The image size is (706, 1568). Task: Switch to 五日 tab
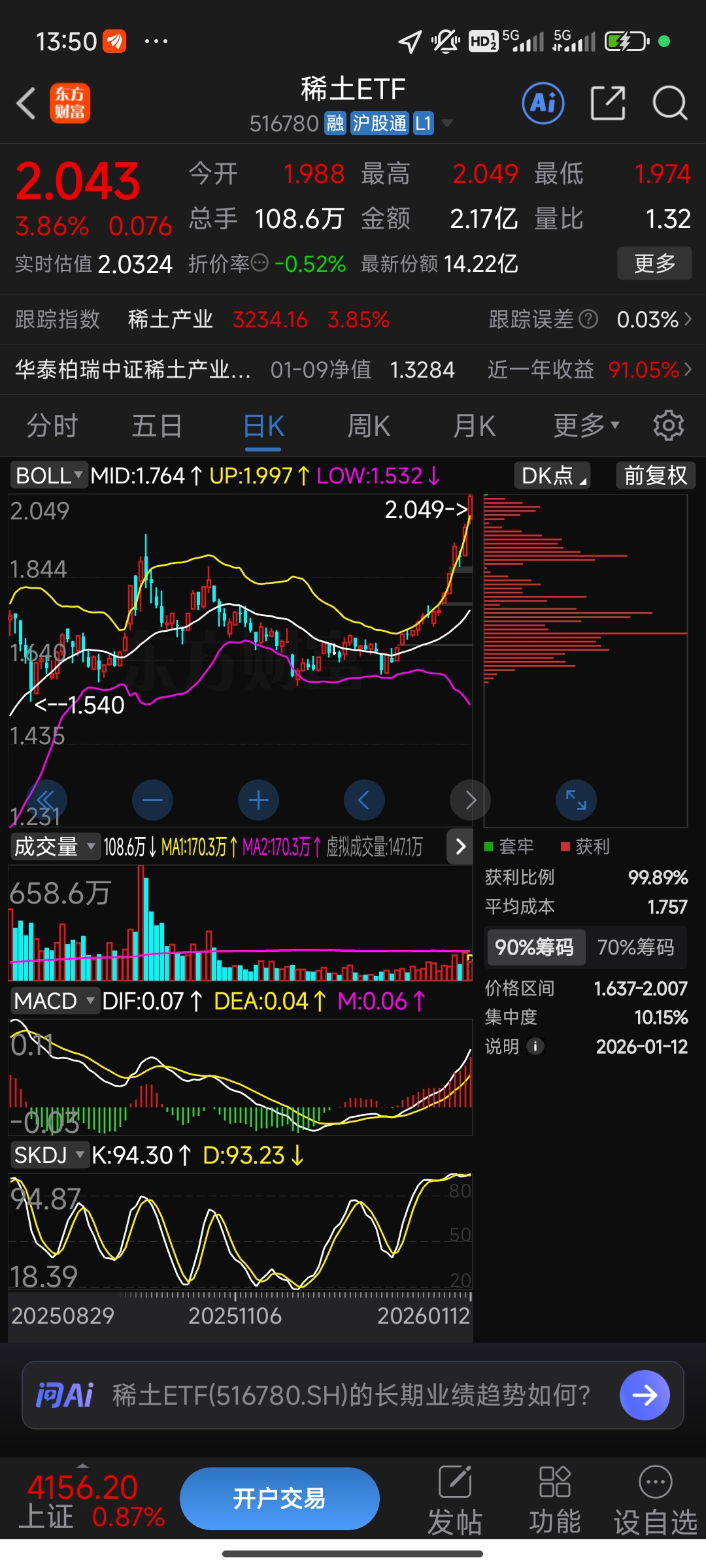157,426
